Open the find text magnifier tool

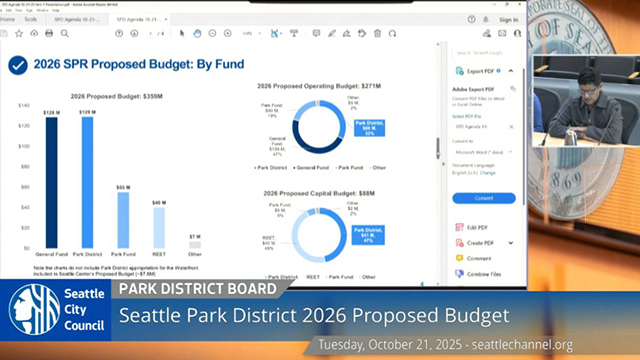point(64,33)
